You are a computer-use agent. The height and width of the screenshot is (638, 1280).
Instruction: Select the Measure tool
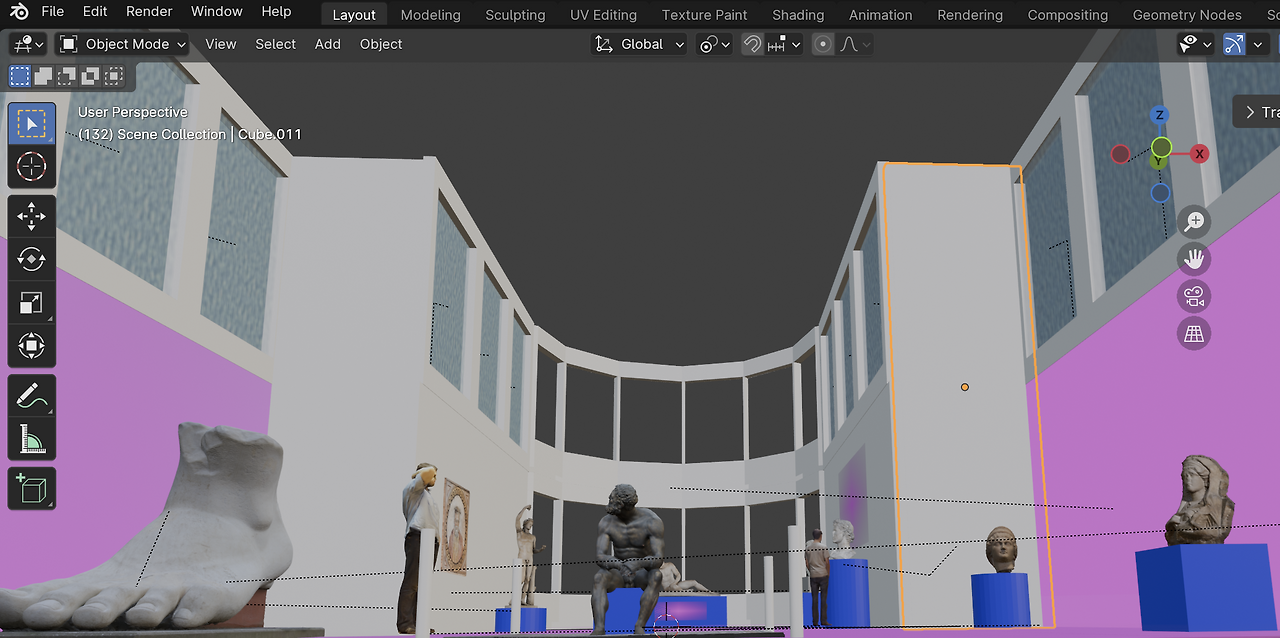31,439
